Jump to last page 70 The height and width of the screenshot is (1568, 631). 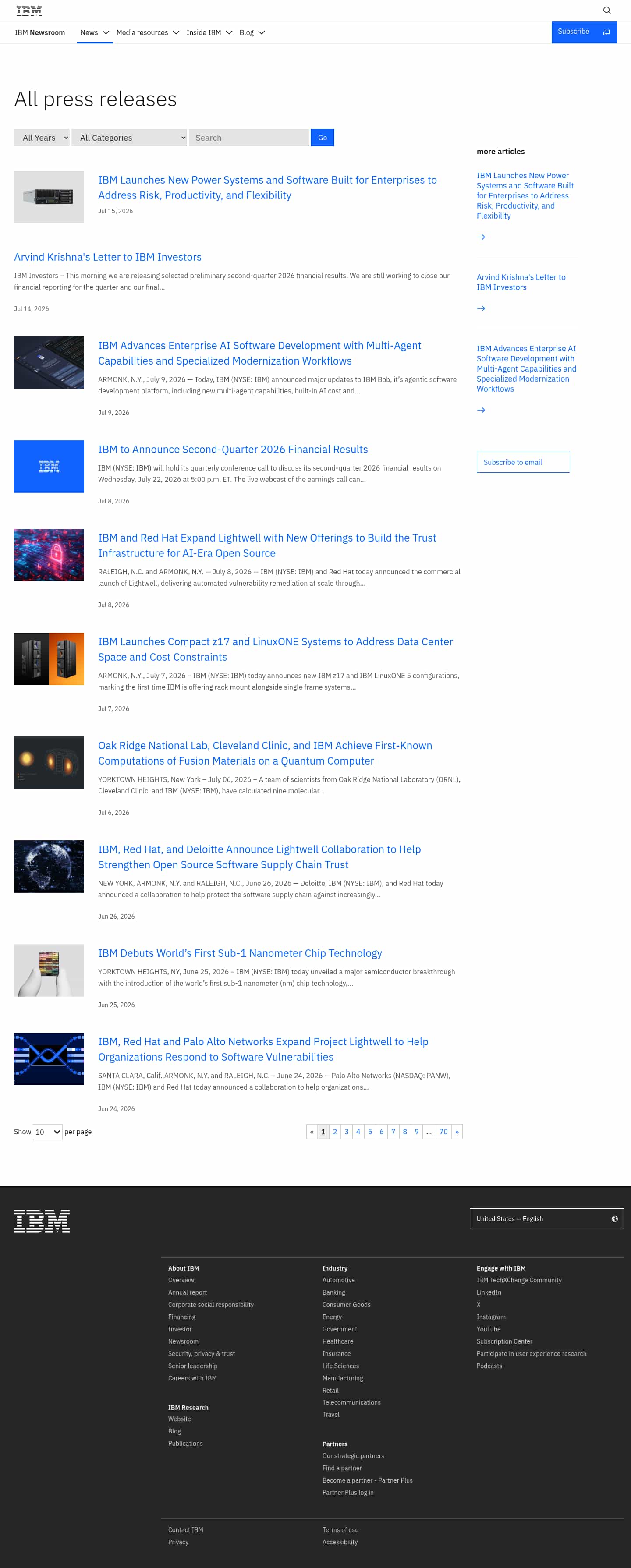[443, 1132]
